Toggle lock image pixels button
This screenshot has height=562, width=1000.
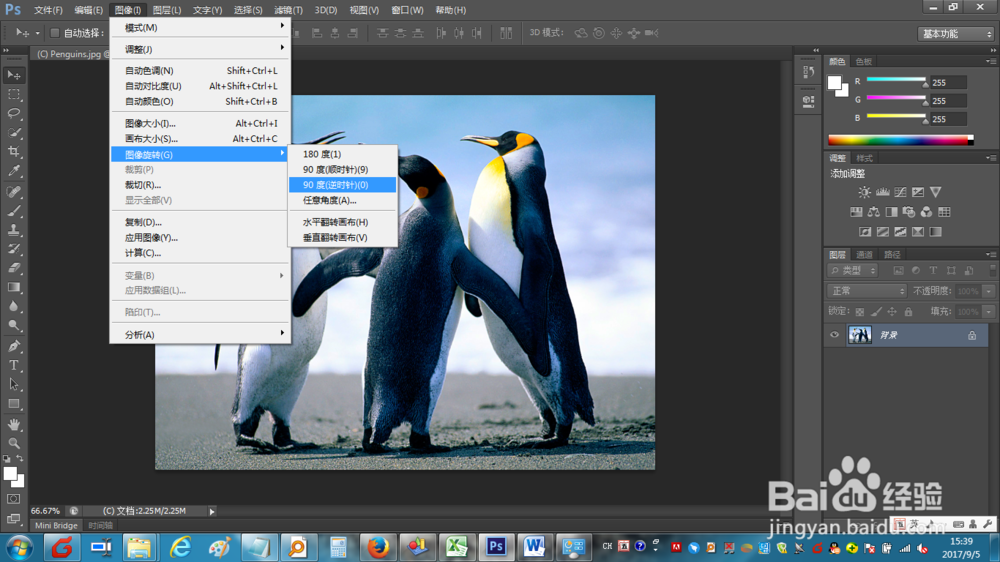click(876, 312)
